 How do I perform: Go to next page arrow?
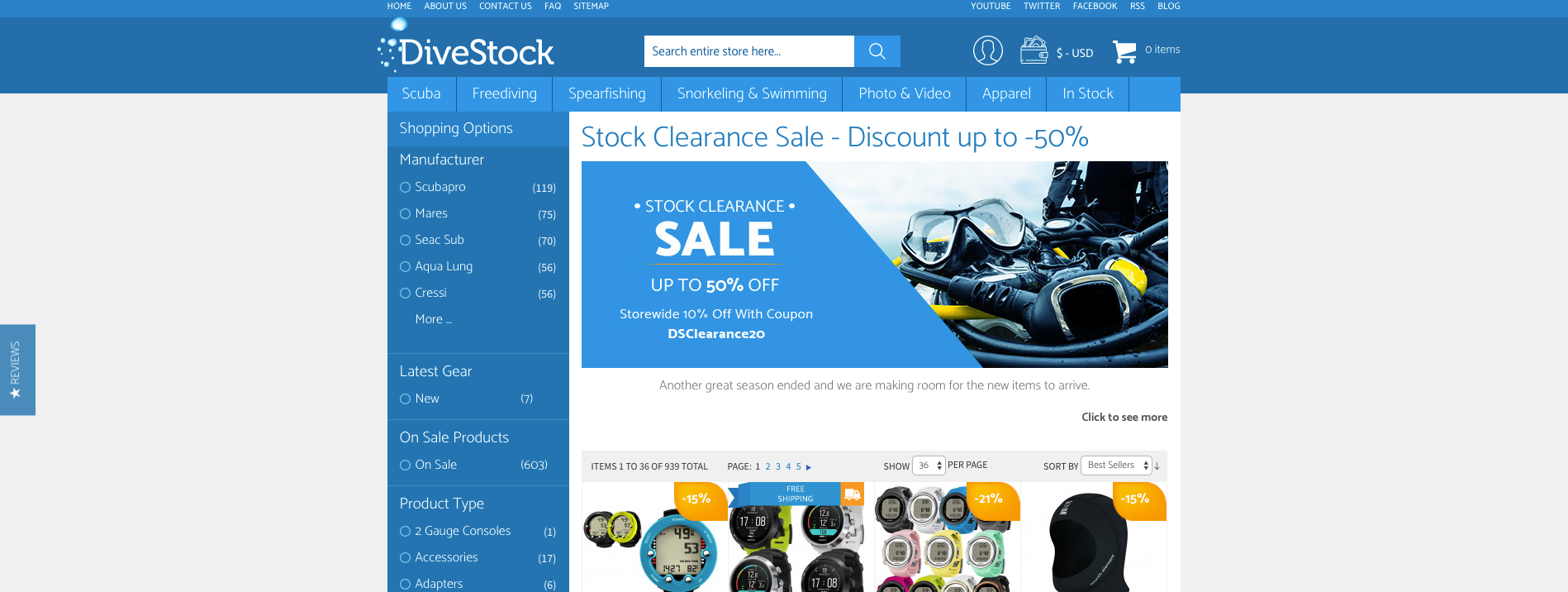[809, 467]
